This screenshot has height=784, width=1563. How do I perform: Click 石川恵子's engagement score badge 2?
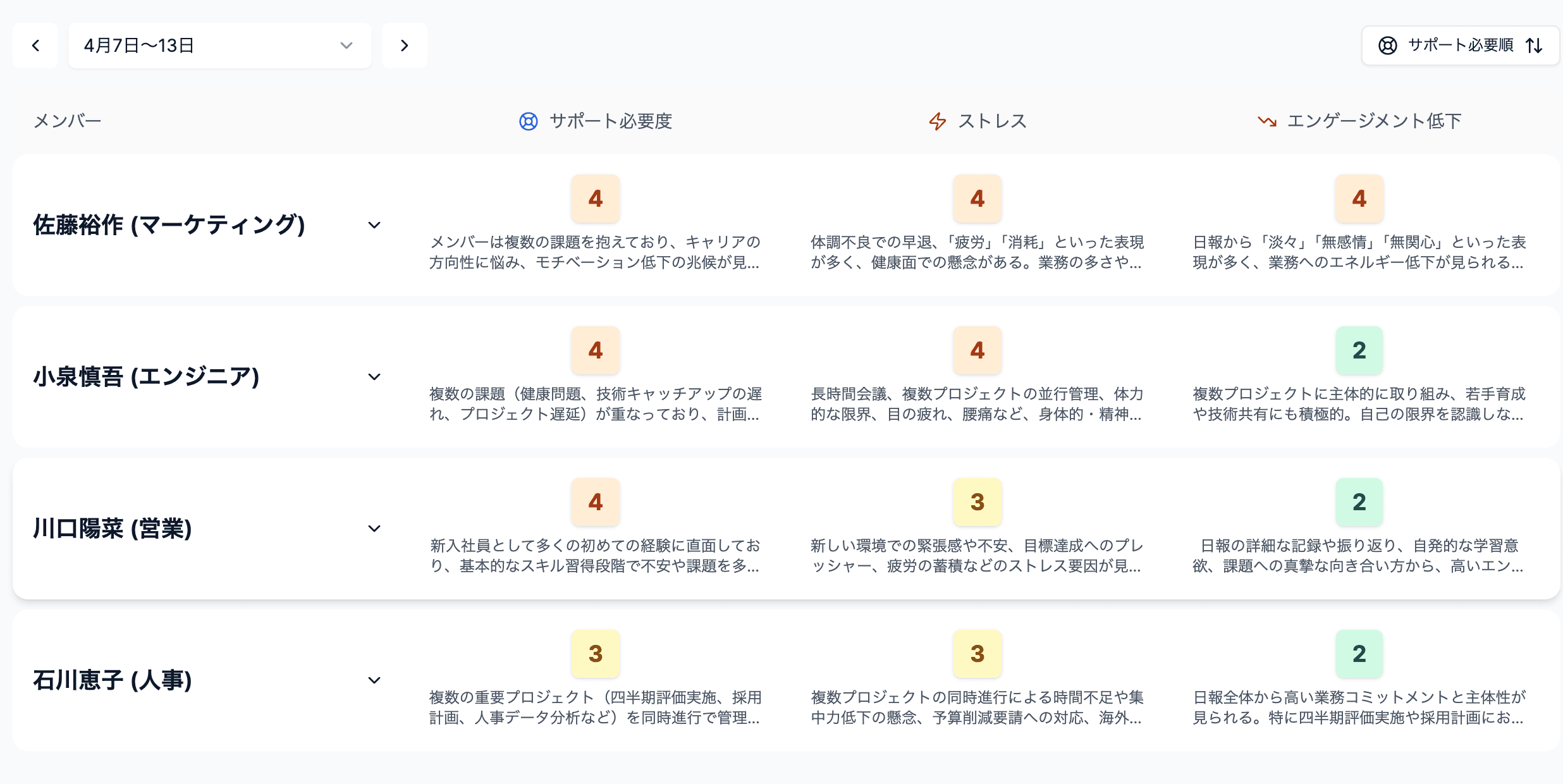[x=1359, y=654]
